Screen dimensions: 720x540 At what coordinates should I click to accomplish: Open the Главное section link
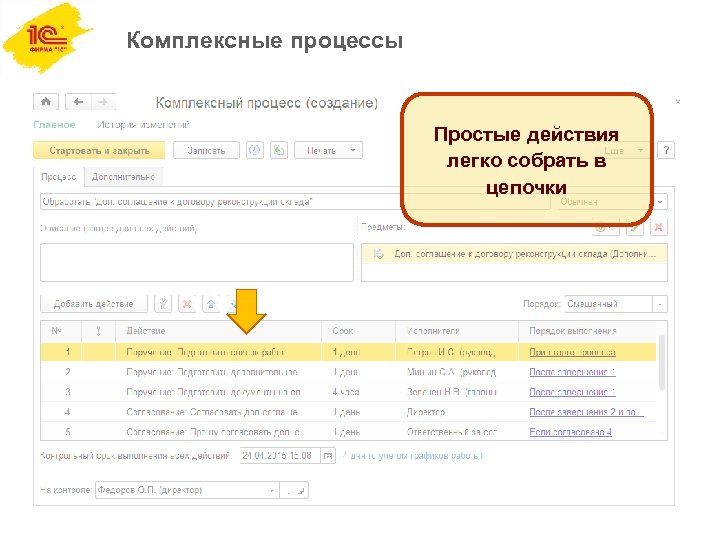click(x=54, y=124)
